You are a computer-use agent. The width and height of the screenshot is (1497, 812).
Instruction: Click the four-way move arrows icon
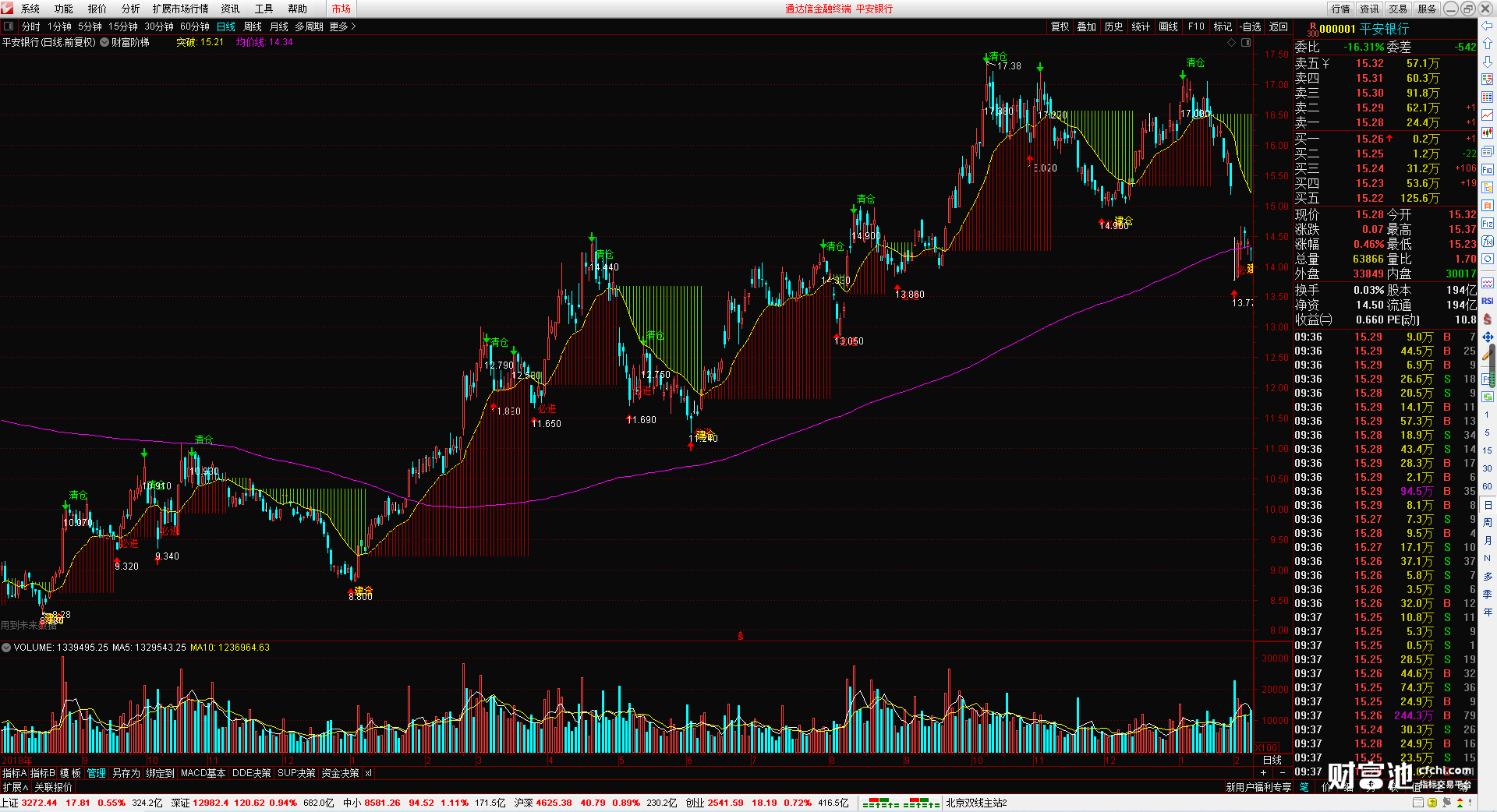click(x=1488, y=337)
